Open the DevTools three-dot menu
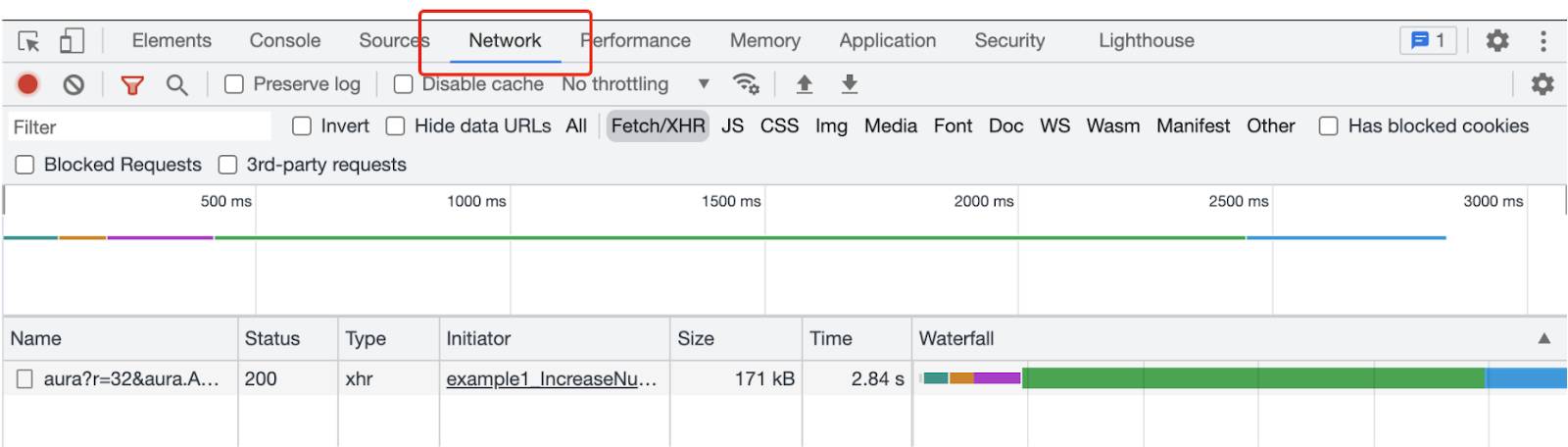 tap(1543, 41)
